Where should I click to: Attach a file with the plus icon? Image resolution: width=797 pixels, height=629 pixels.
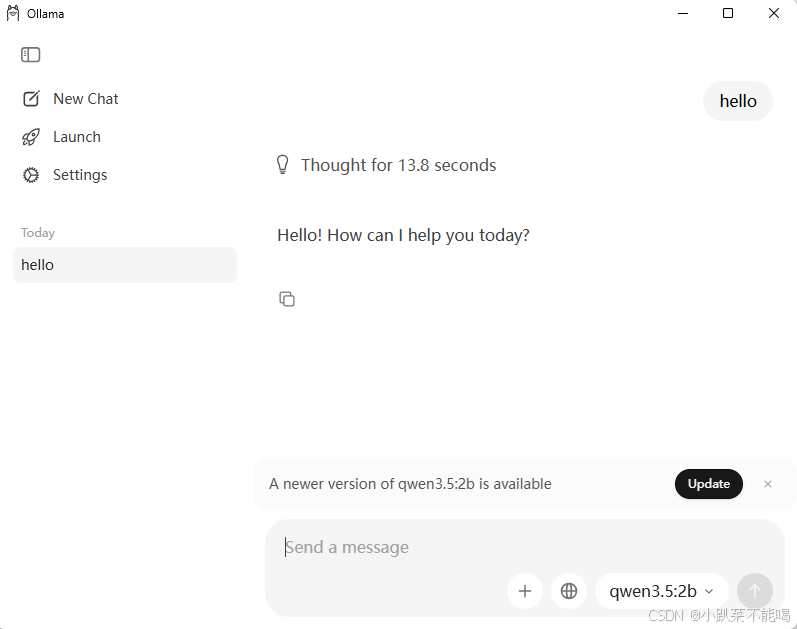[x=525, y=591]
